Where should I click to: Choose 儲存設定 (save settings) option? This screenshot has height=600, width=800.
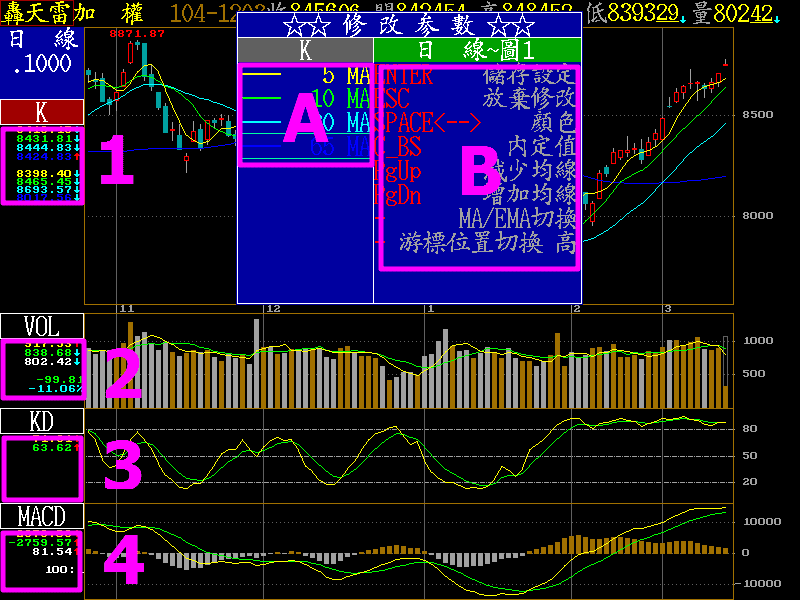[x=529, y=76]
